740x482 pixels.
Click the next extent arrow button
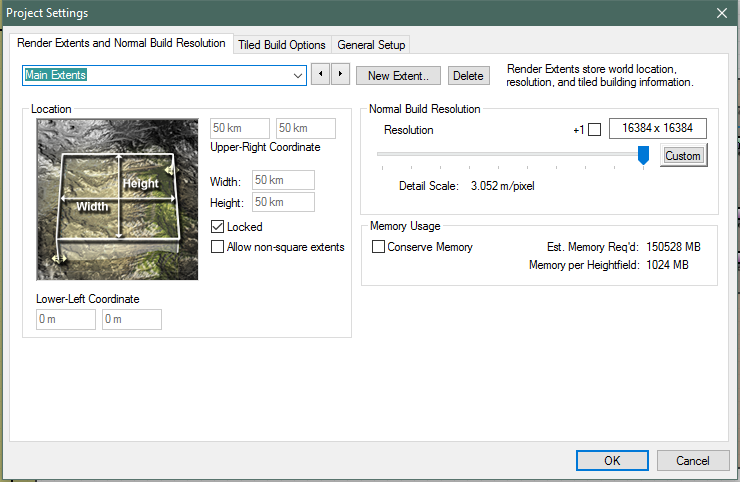[340, 75]
